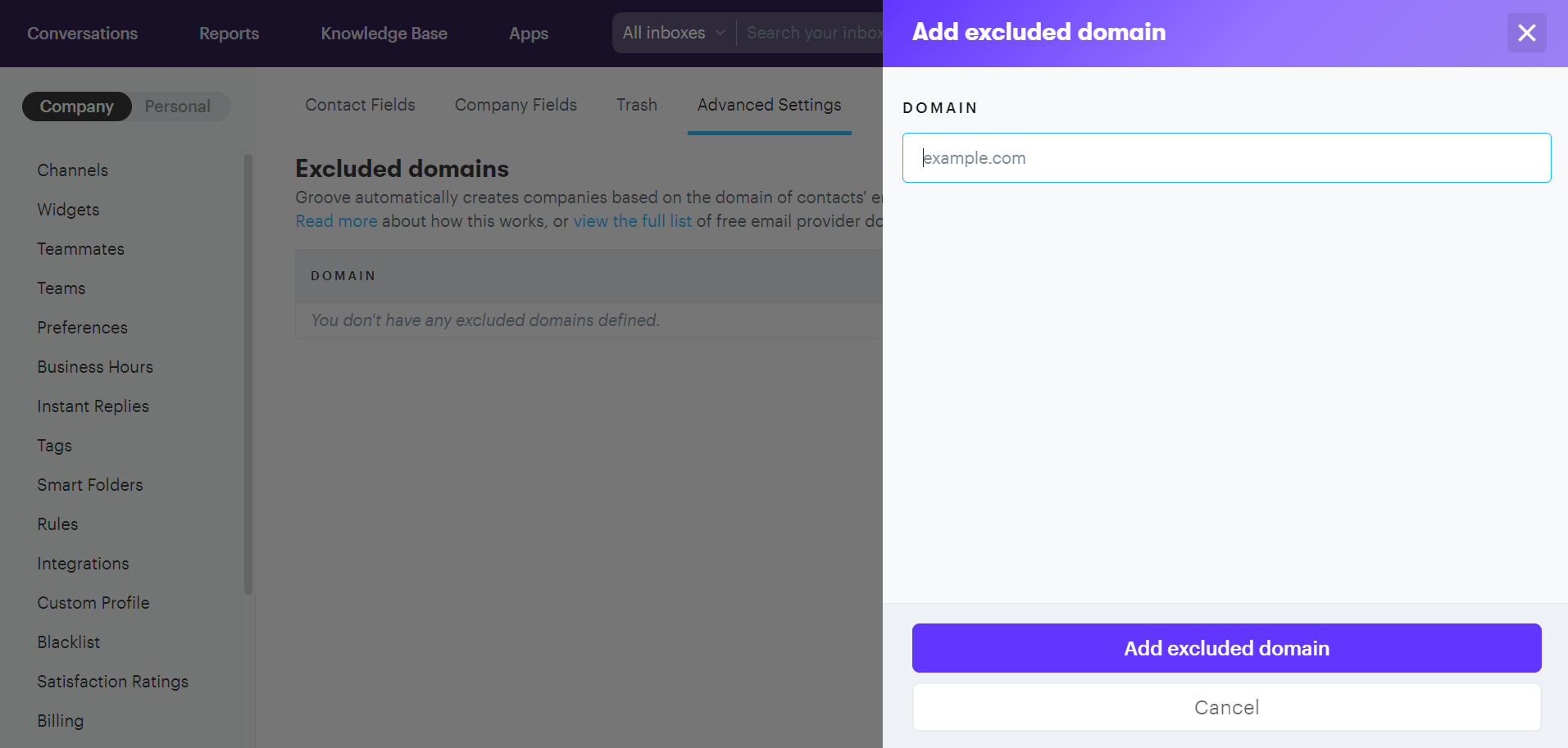Close the Add excluded domain panel
The height and width of the screenshot is (748, 1568).
1526,33
